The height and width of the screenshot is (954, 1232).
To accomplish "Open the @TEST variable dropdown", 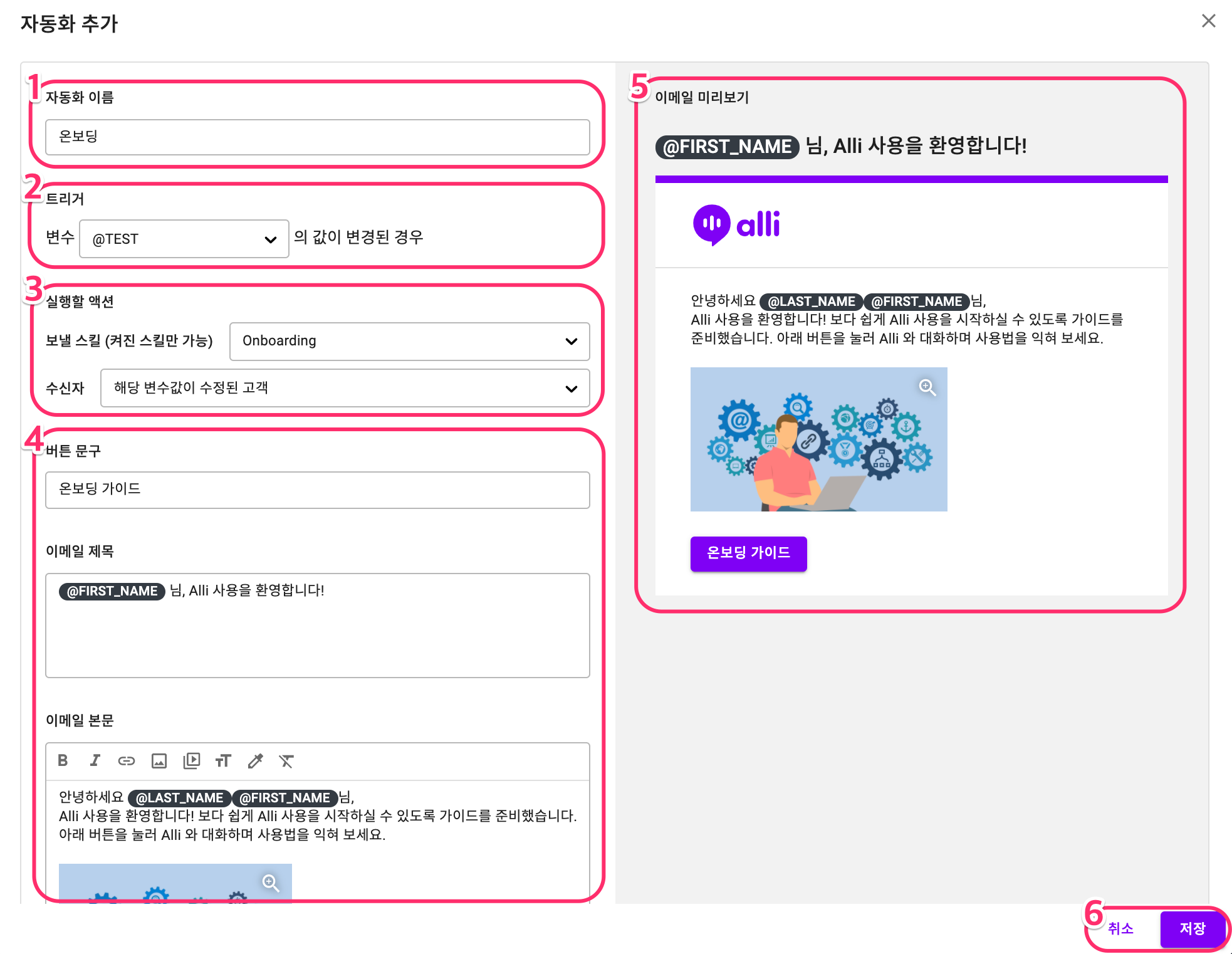I will click(x=184, y=238).
